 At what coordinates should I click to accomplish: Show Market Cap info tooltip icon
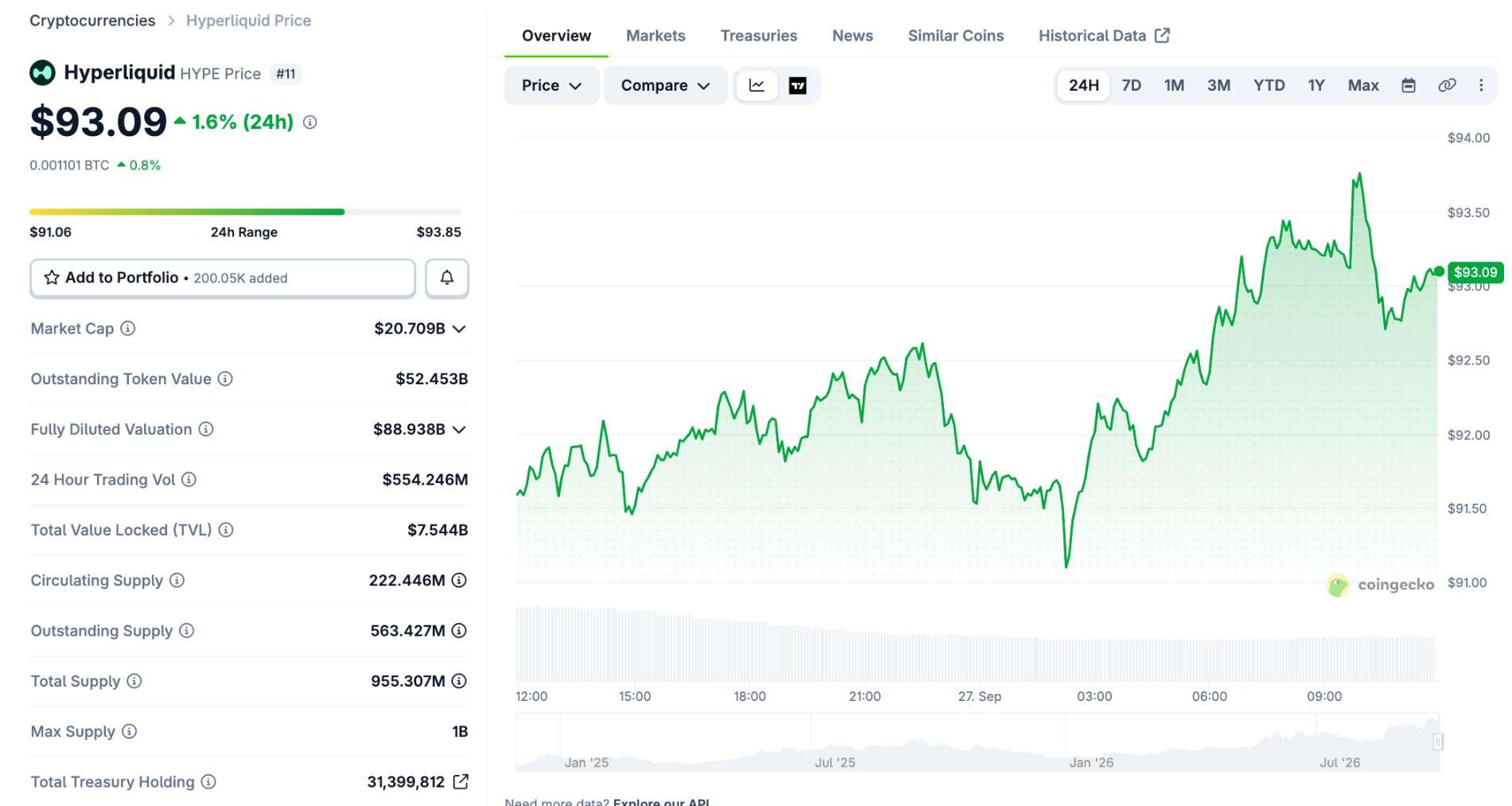pos(127,329)
